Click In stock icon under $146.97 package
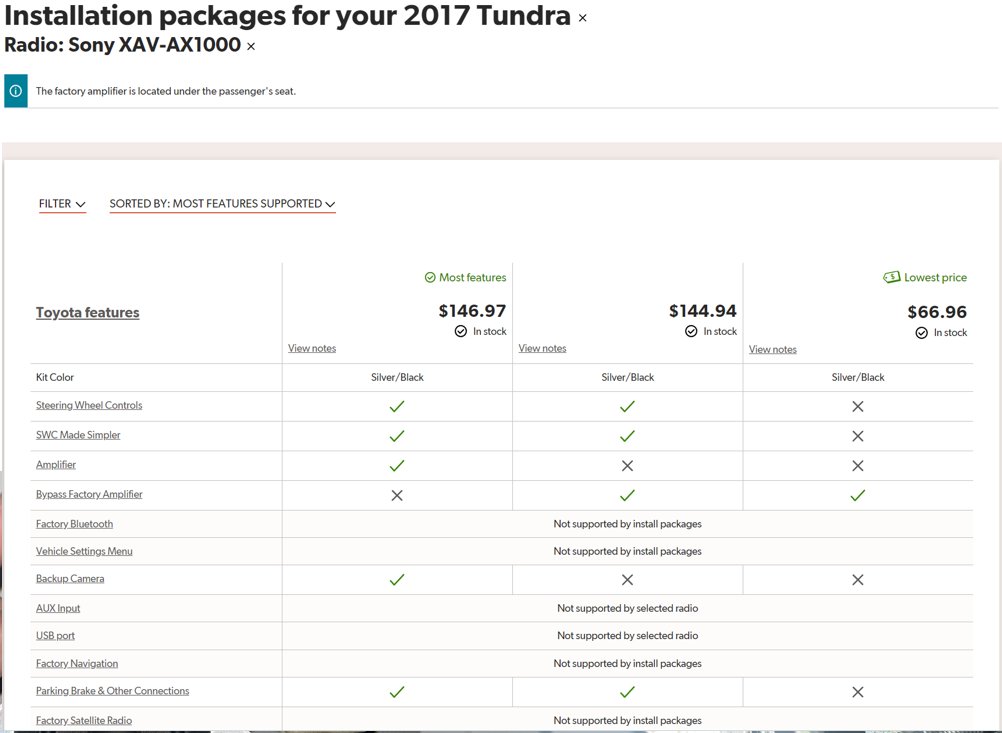 pyautogui.click(x=461, y=331)
